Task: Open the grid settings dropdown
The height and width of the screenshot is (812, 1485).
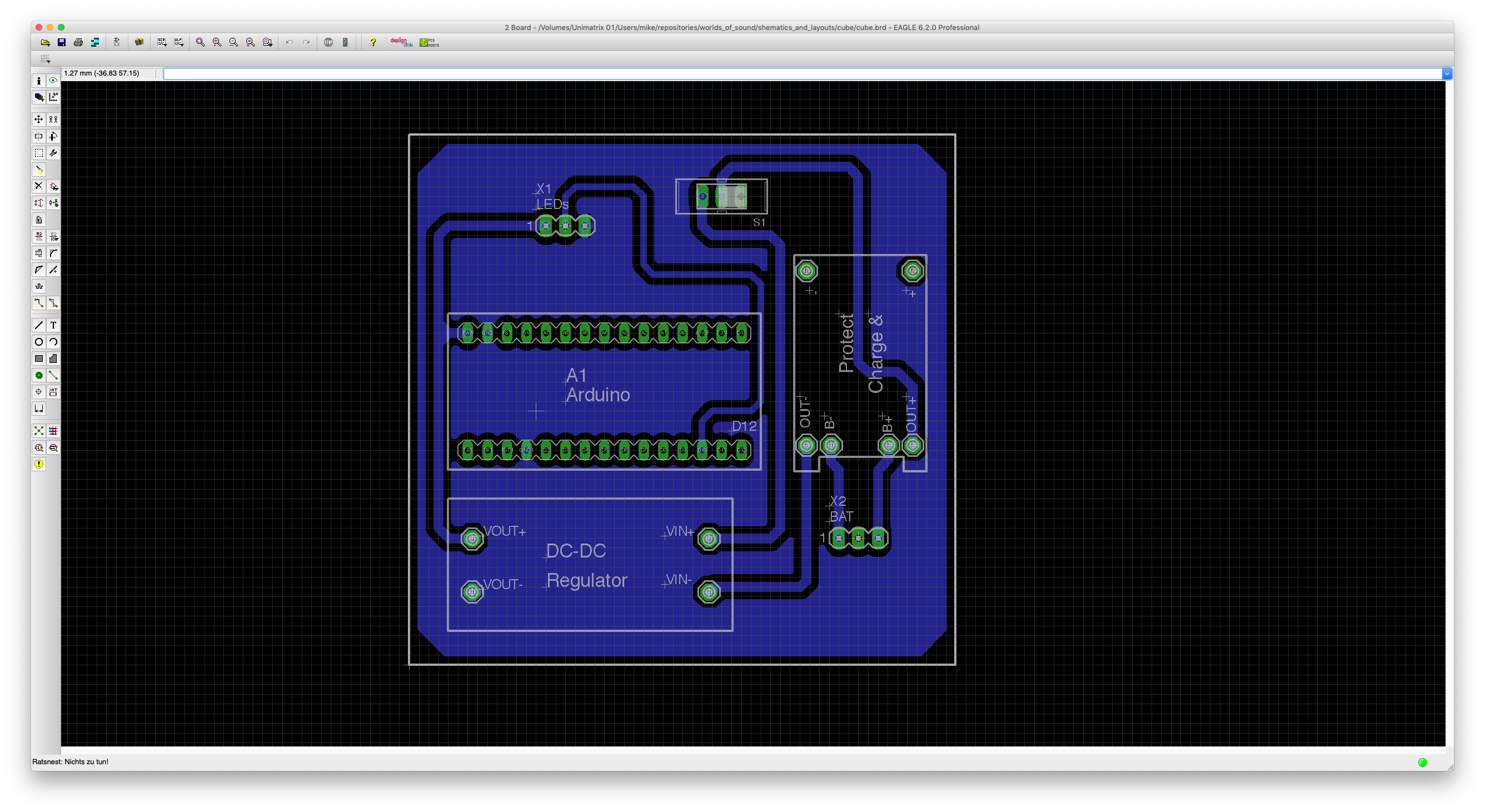Action: pos(45,59)
